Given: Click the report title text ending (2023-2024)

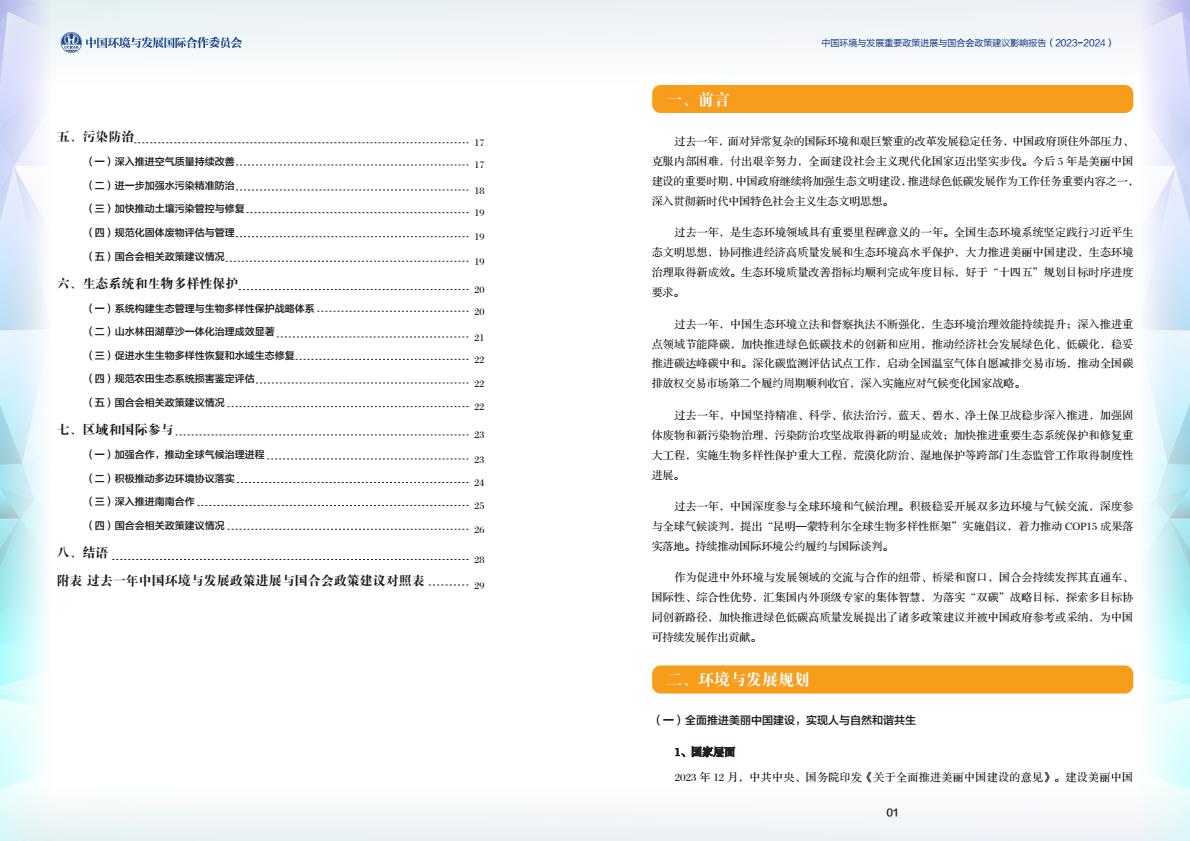Looking at the screenshot, I should point(966,43).
